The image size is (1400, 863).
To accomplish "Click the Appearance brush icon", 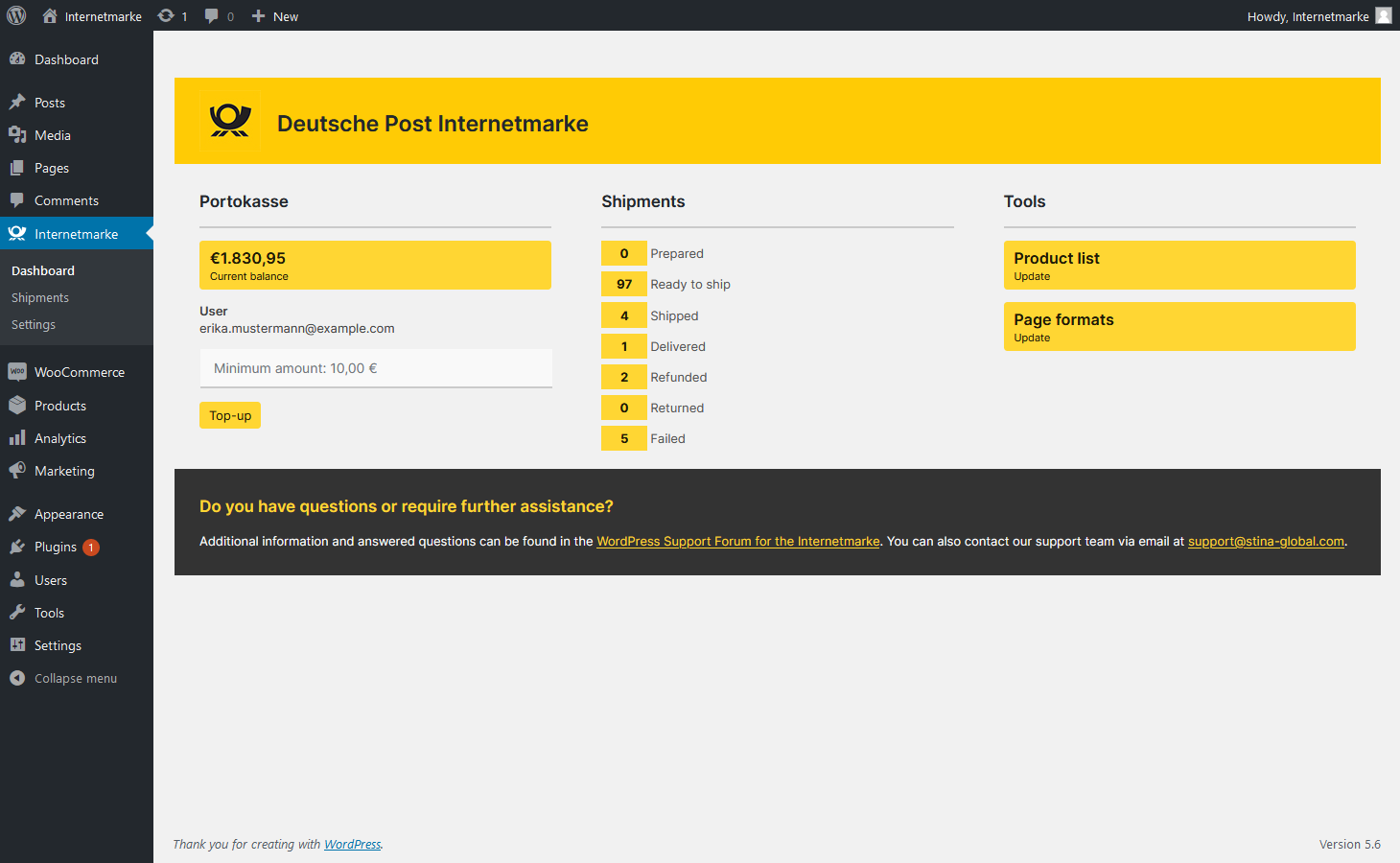I will [17, 513].
